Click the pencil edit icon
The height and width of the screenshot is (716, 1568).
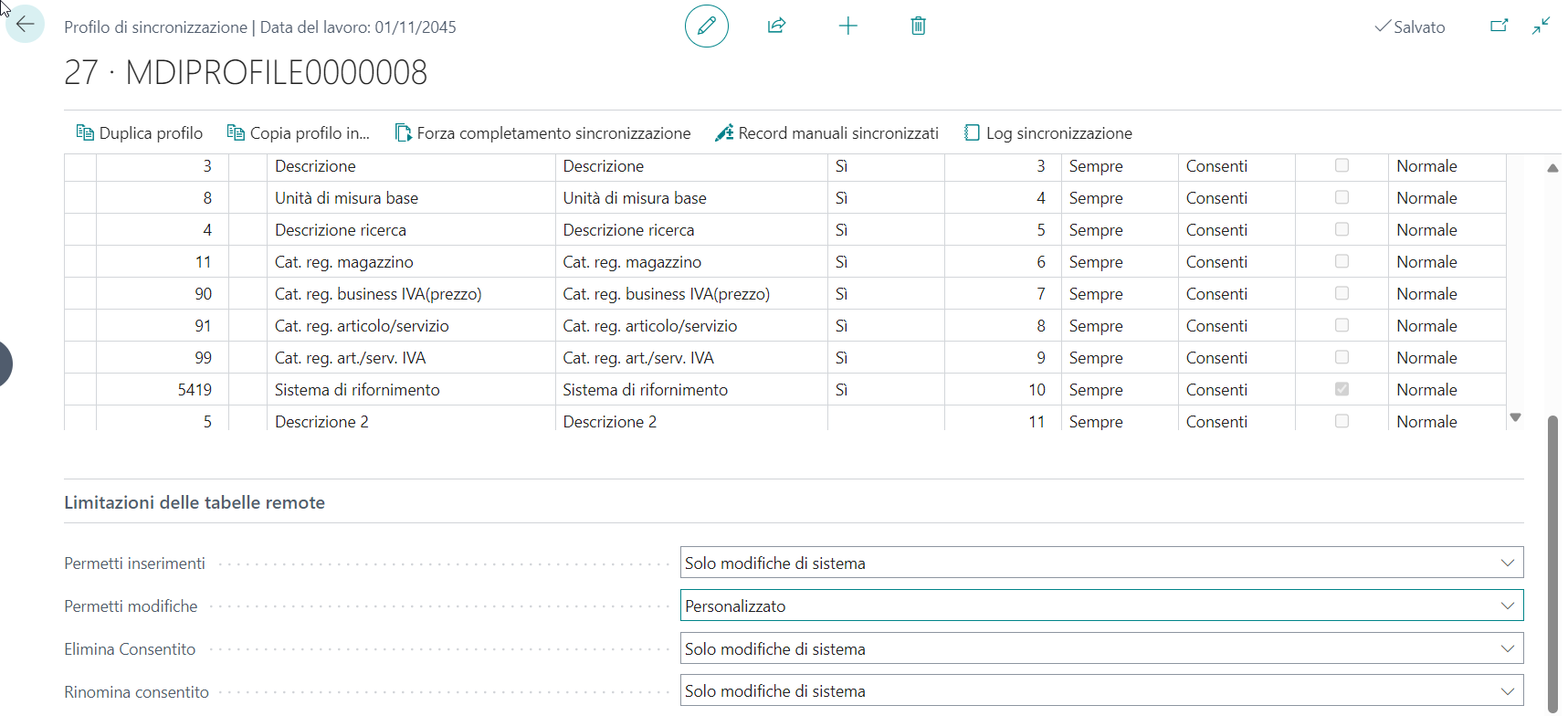(x=707, y=26)
